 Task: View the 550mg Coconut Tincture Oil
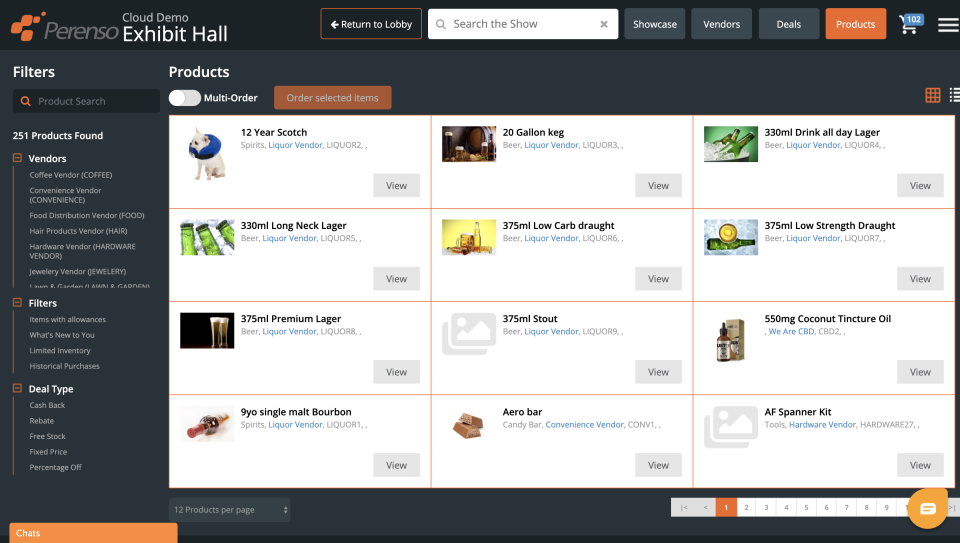click(x=920, y=372)
